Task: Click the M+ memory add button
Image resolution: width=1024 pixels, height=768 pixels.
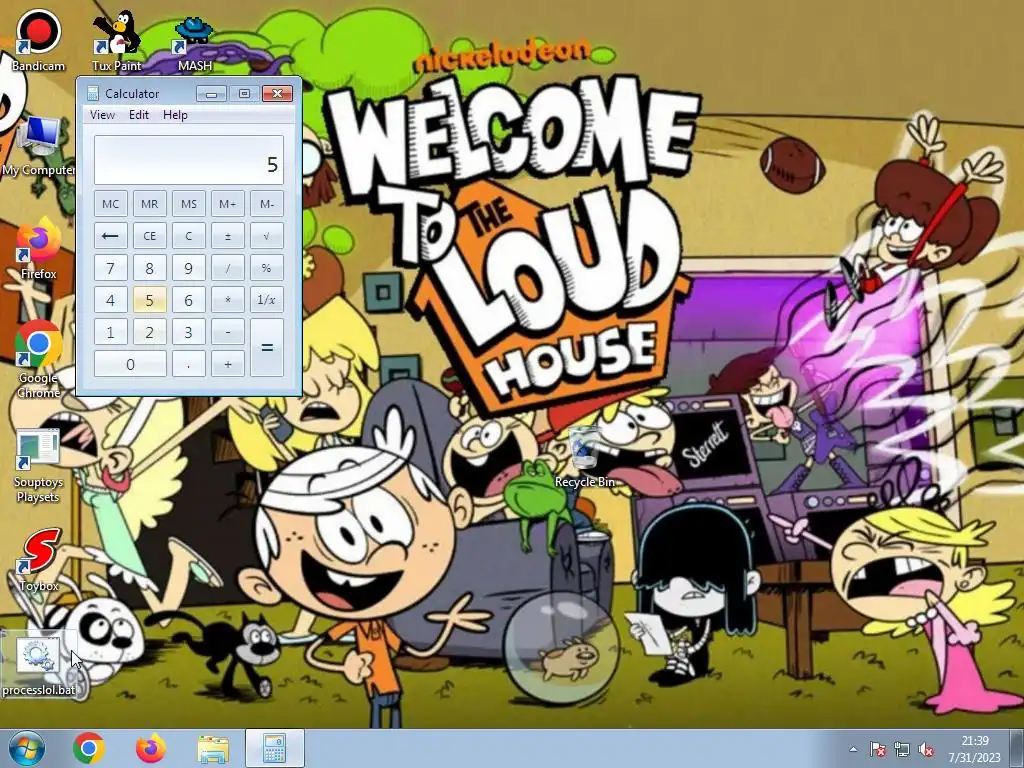Action: point(228,204)
